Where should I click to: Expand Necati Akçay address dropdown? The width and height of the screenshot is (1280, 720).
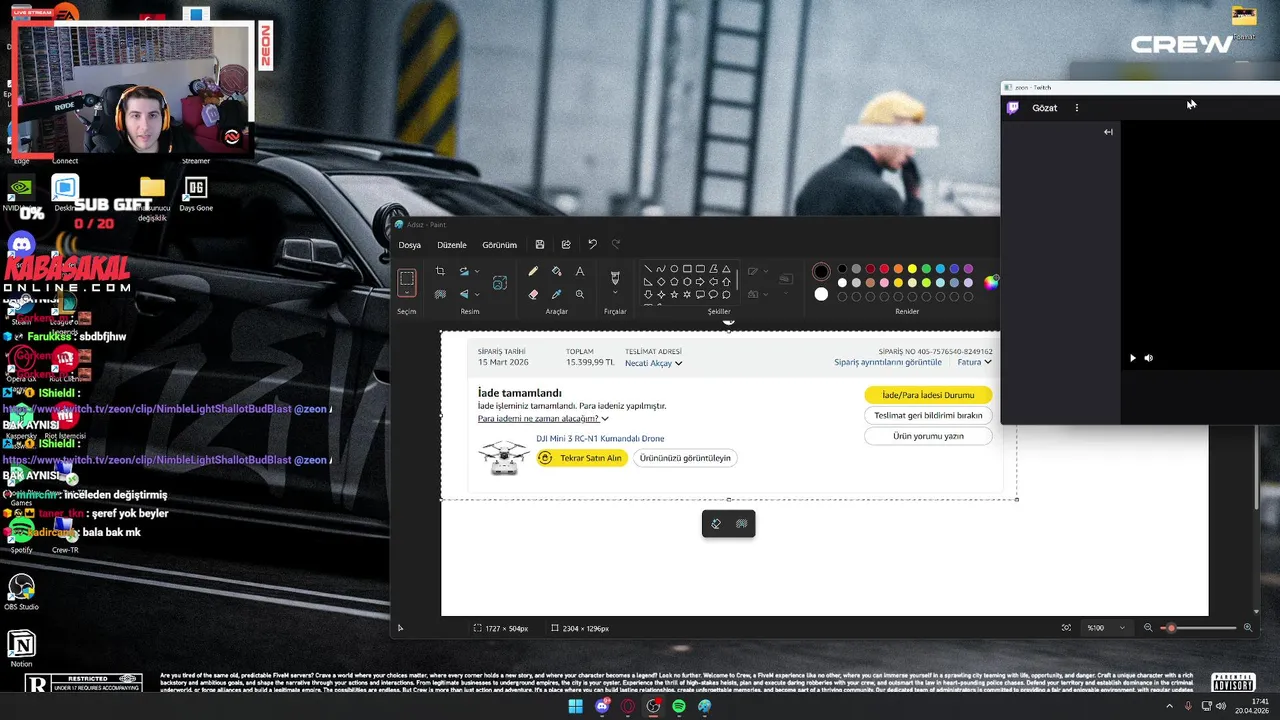click(x=679, y=363)
